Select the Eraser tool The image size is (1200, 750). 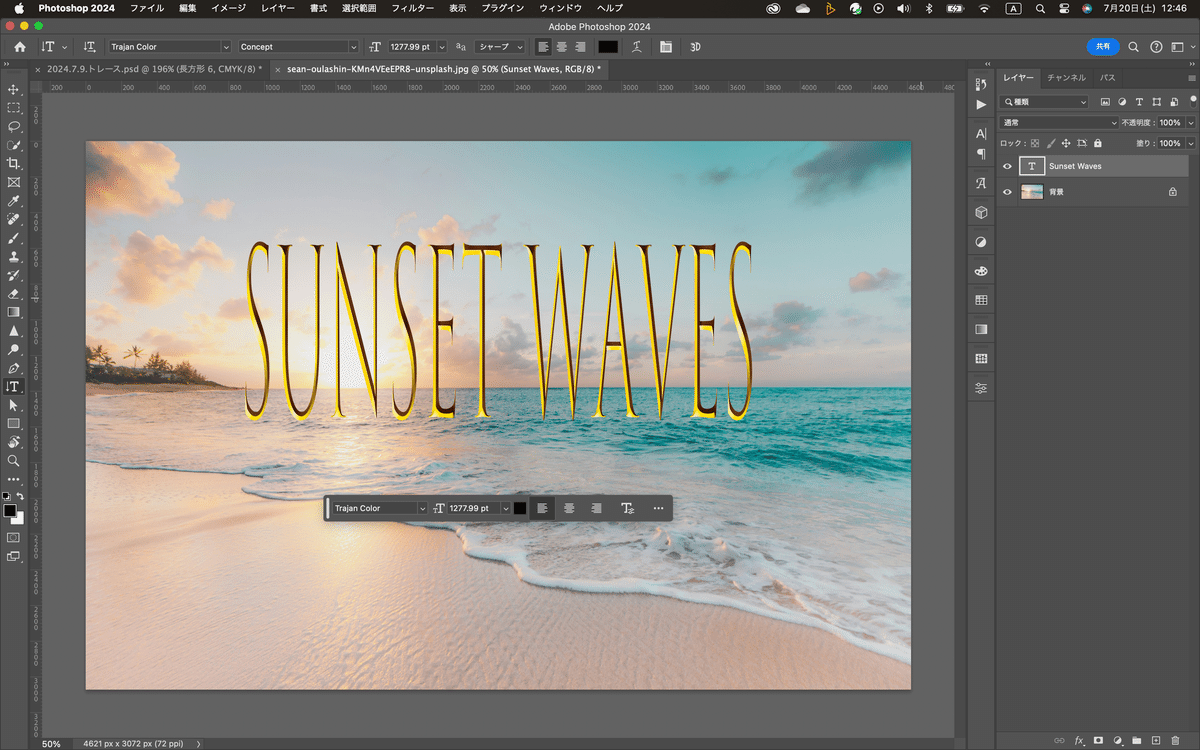tap(13, 294)
